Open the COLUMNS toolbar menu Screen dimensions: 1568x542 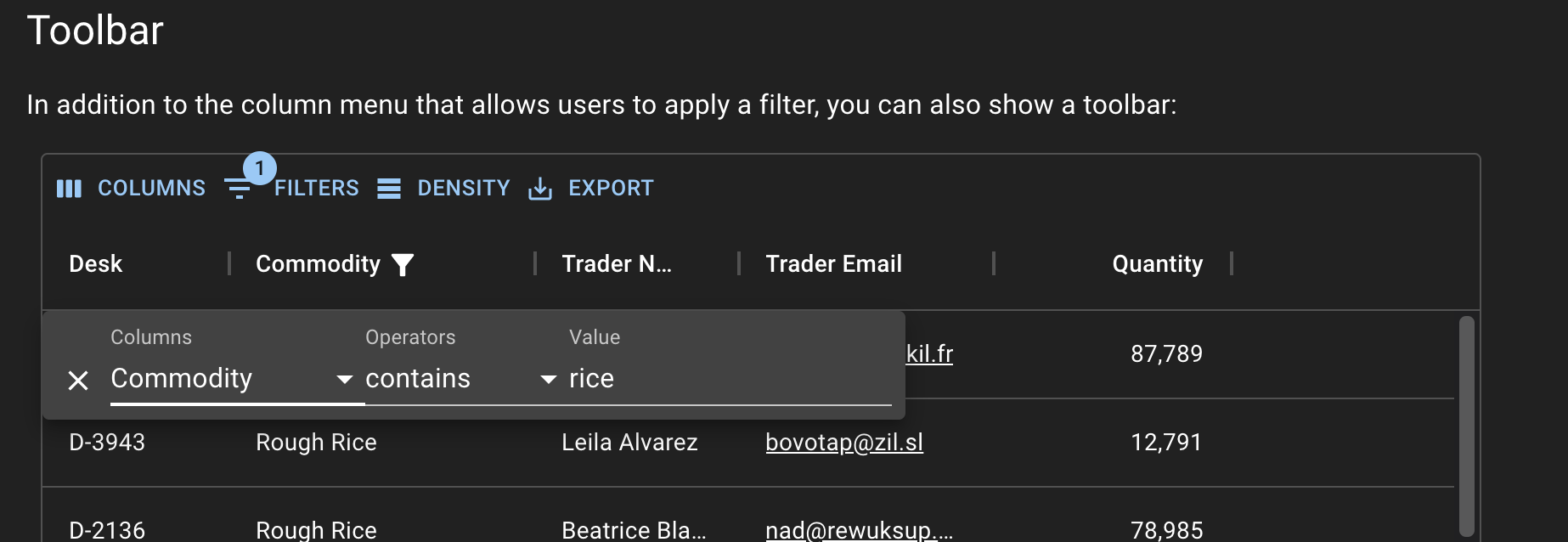click(132, 189)
